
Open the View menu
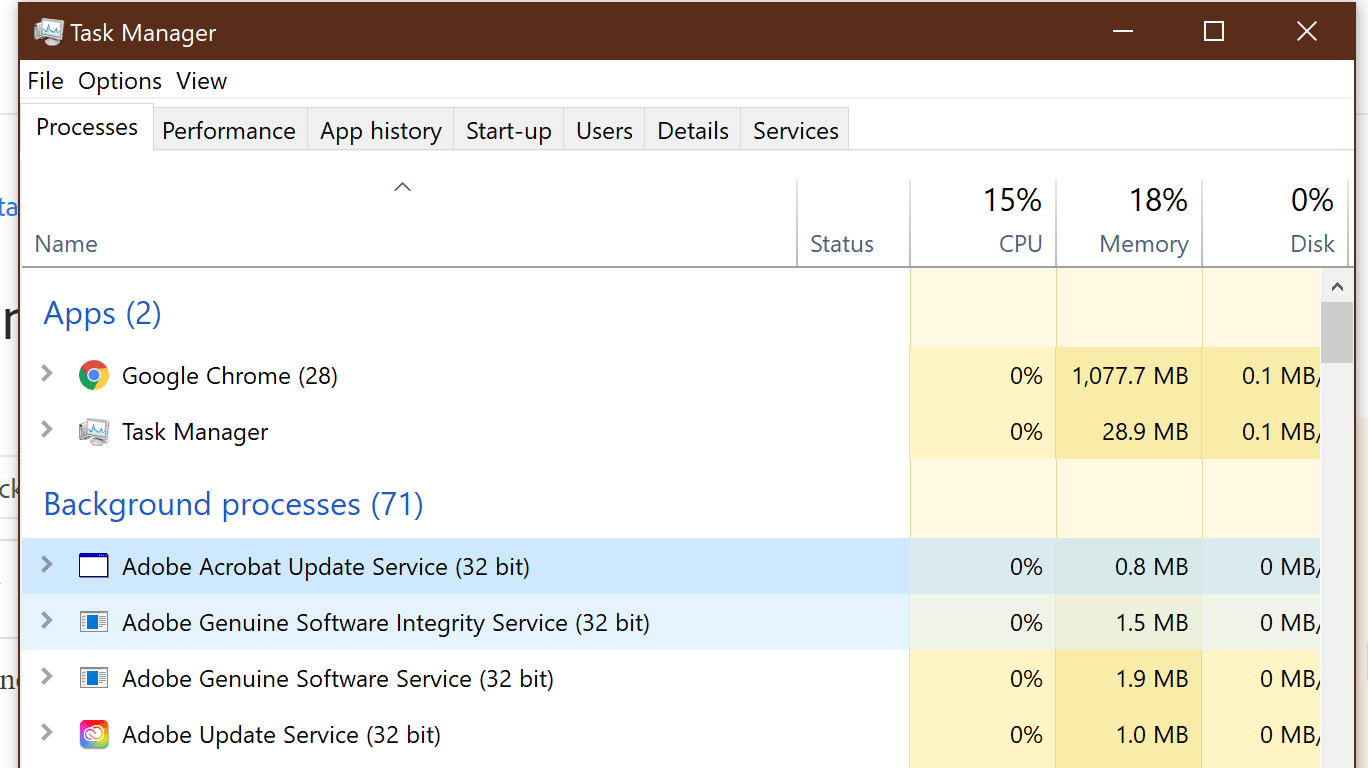click(x=200, y=81)
